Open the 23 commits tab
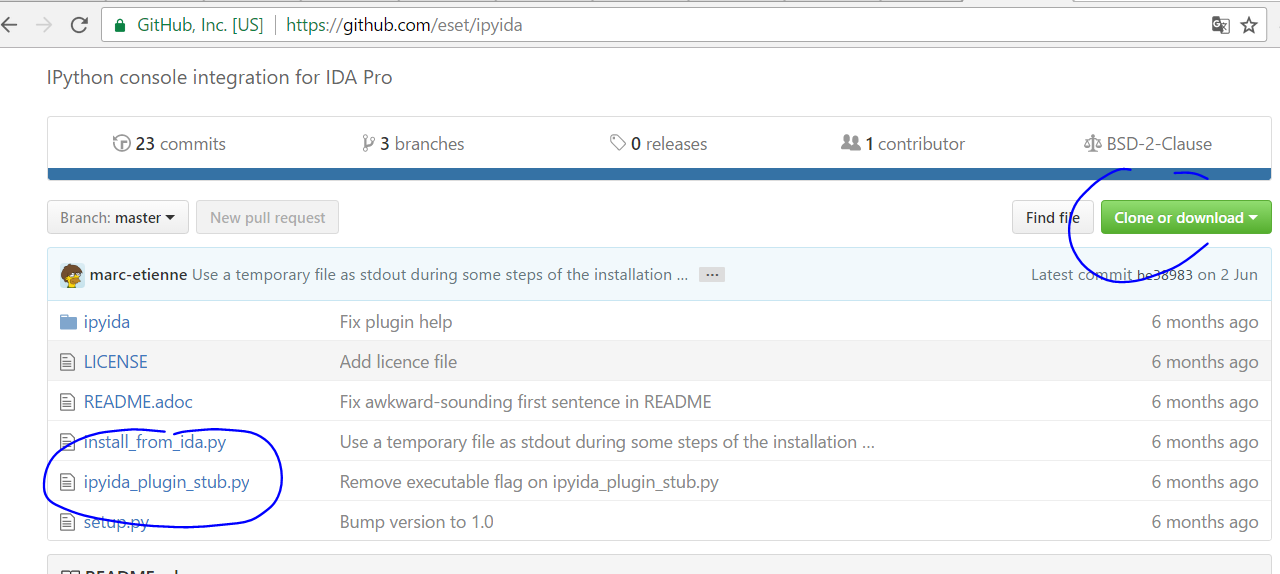 pos(169,144)
